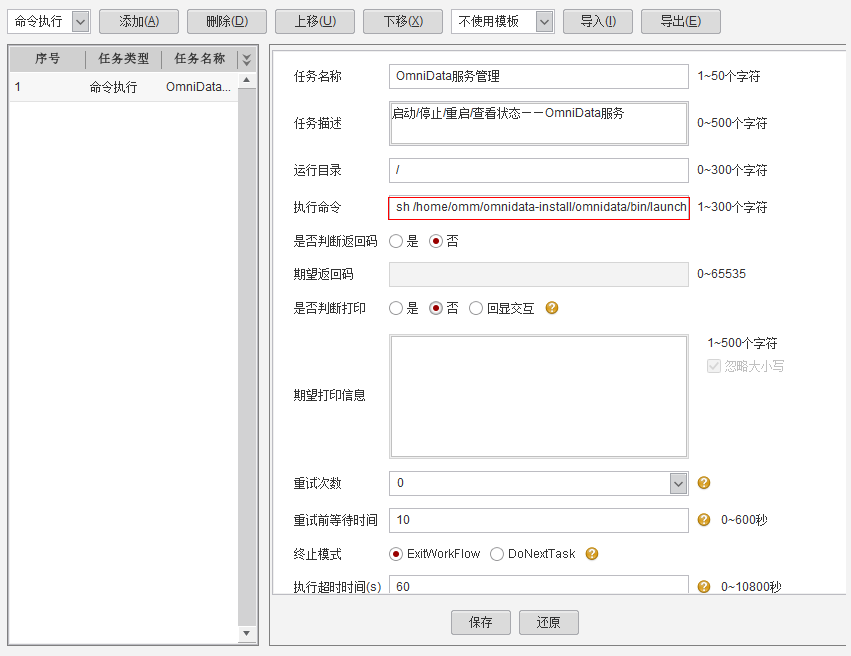This screenshot has height=656, width=851.
Task: Click the 导入(I) button
Action: [598, 22]
